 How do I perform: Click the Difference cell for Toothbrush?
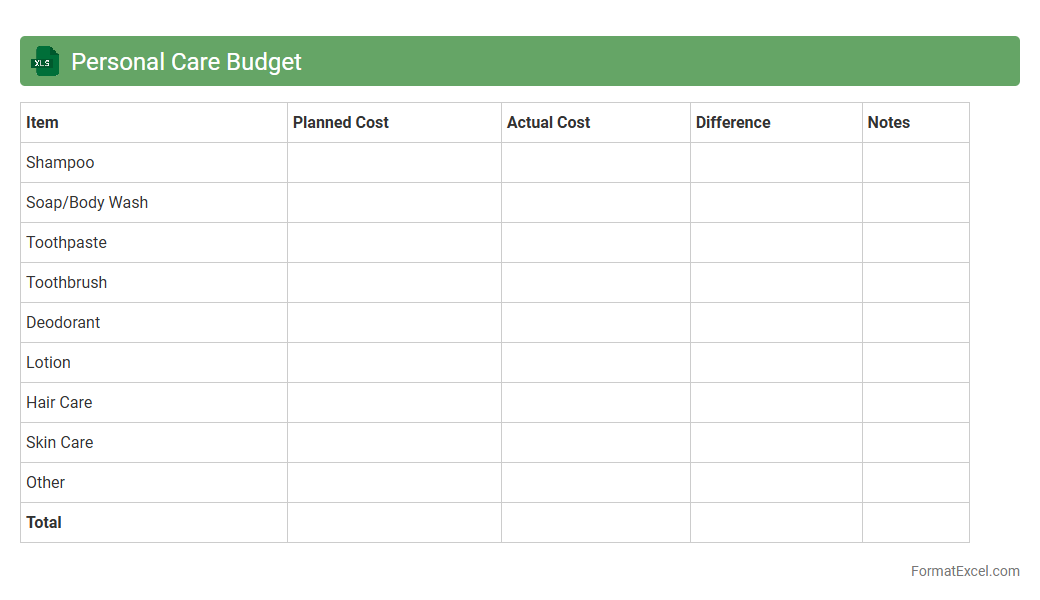pos(776,283)
